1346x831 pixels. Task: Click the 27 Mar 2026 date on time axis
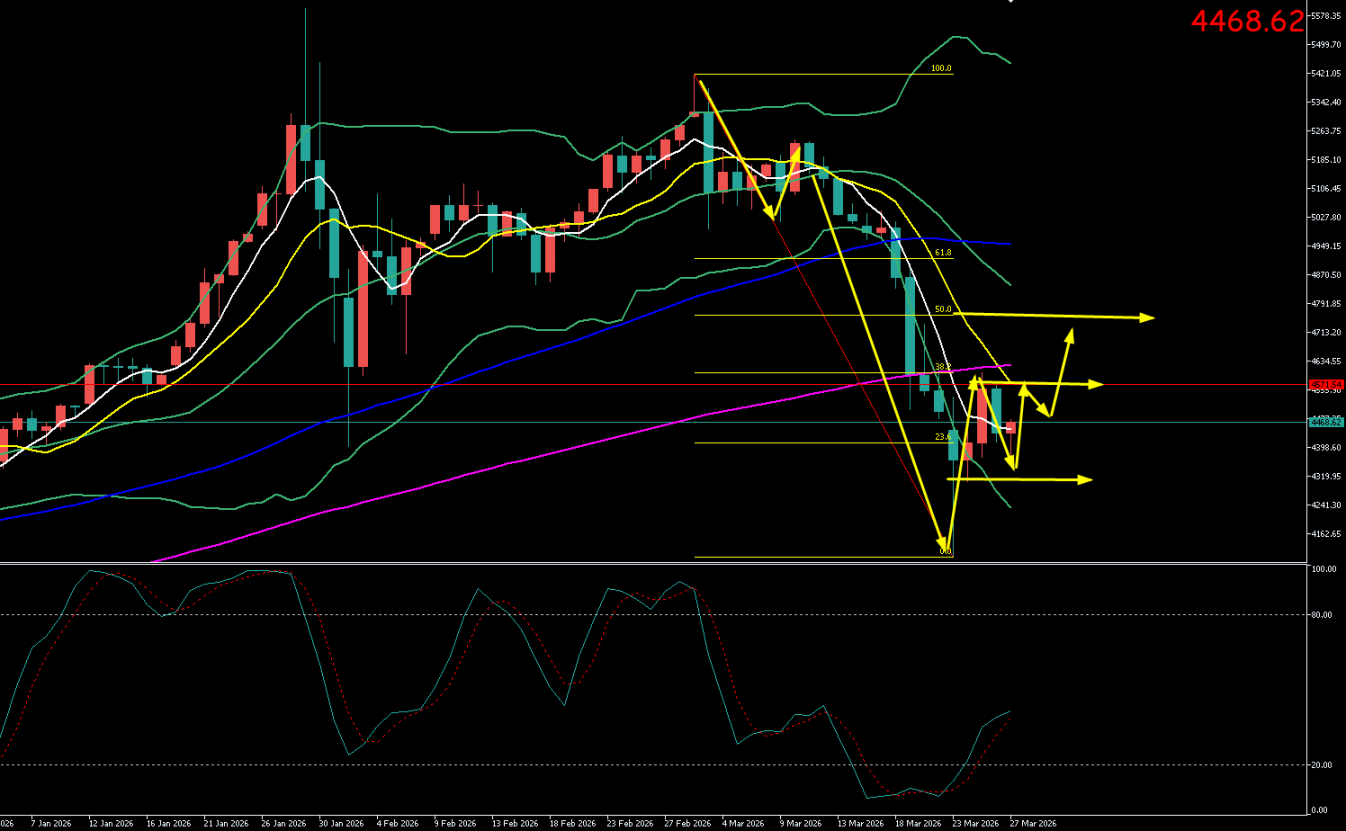point(1033,824)
